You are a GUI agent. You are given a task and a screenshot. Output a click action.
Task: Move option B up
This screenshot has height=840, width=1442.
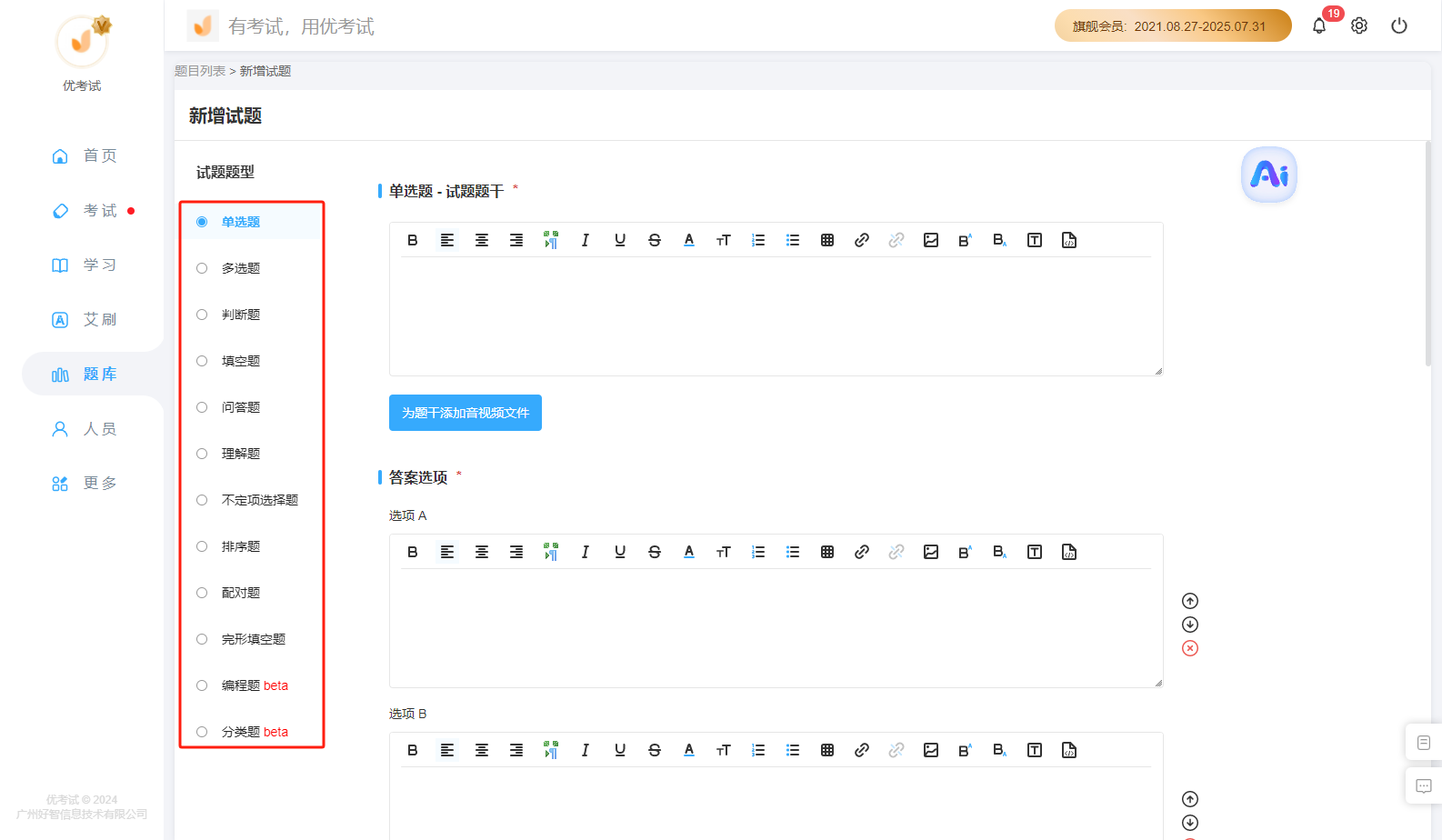(1190, 799)
